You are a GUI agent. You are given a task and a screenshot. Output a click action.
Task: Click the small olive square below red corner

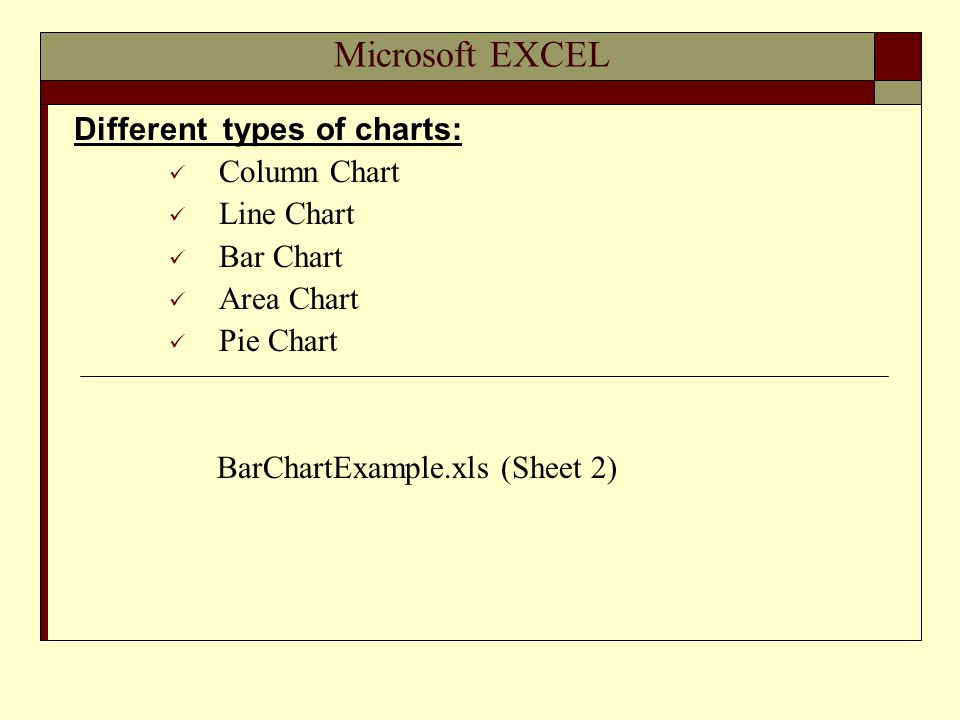[898, 92]
